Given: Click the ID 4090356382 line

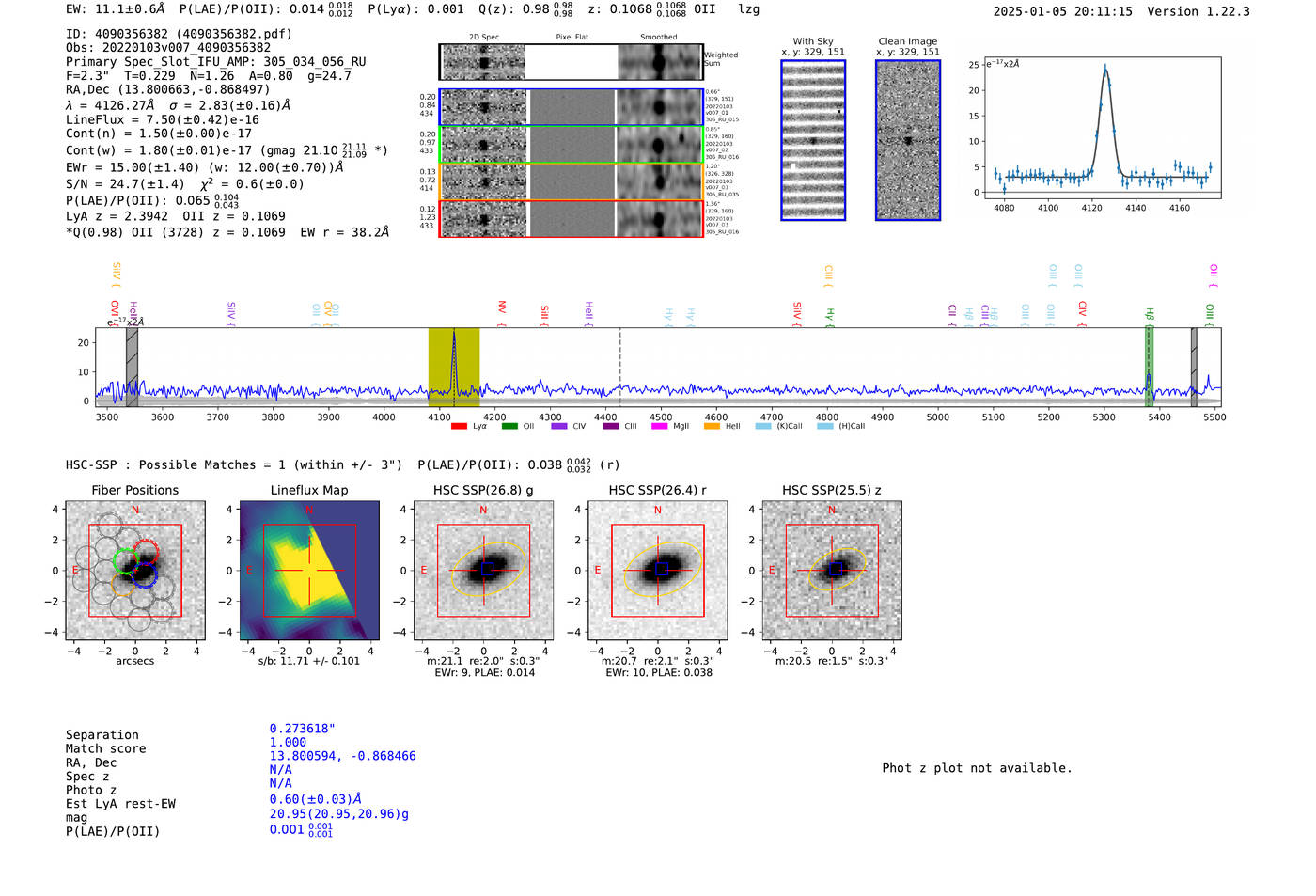Looking at the screenshot, I should [179, 34].
